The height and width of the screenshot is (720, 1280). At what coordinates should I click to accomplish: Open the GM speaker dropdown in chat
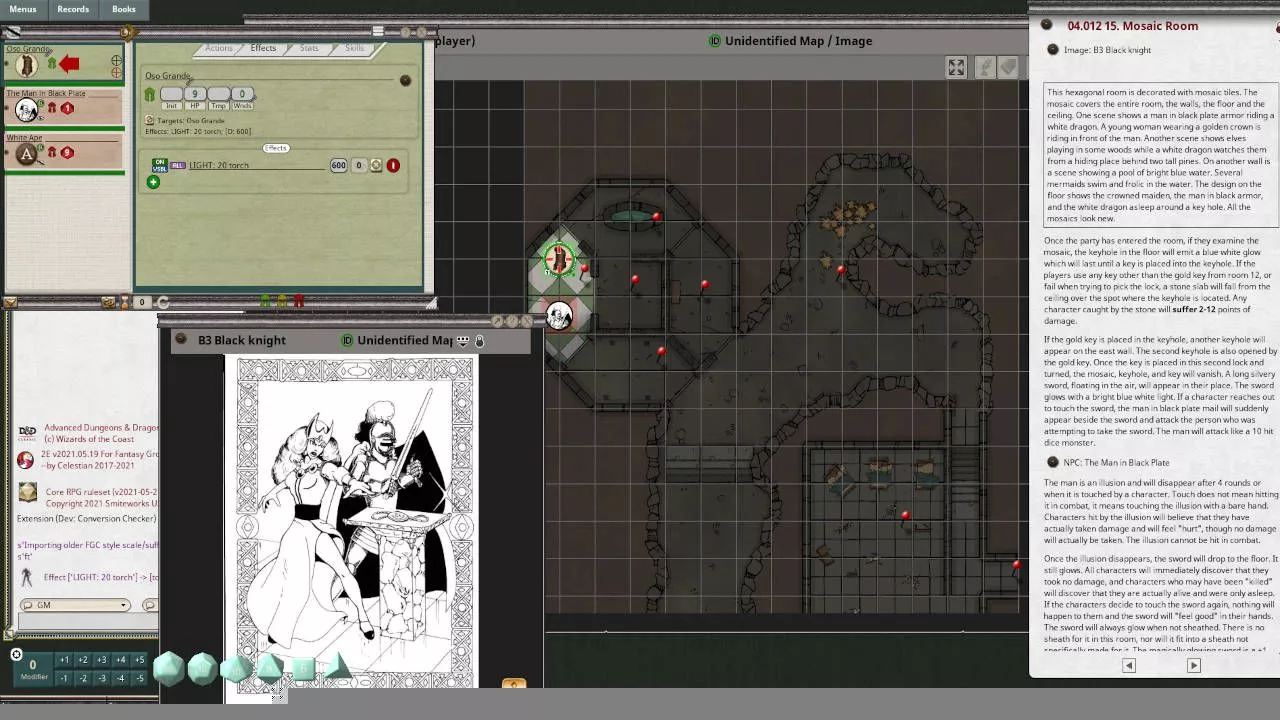click(x=76, y=605)
